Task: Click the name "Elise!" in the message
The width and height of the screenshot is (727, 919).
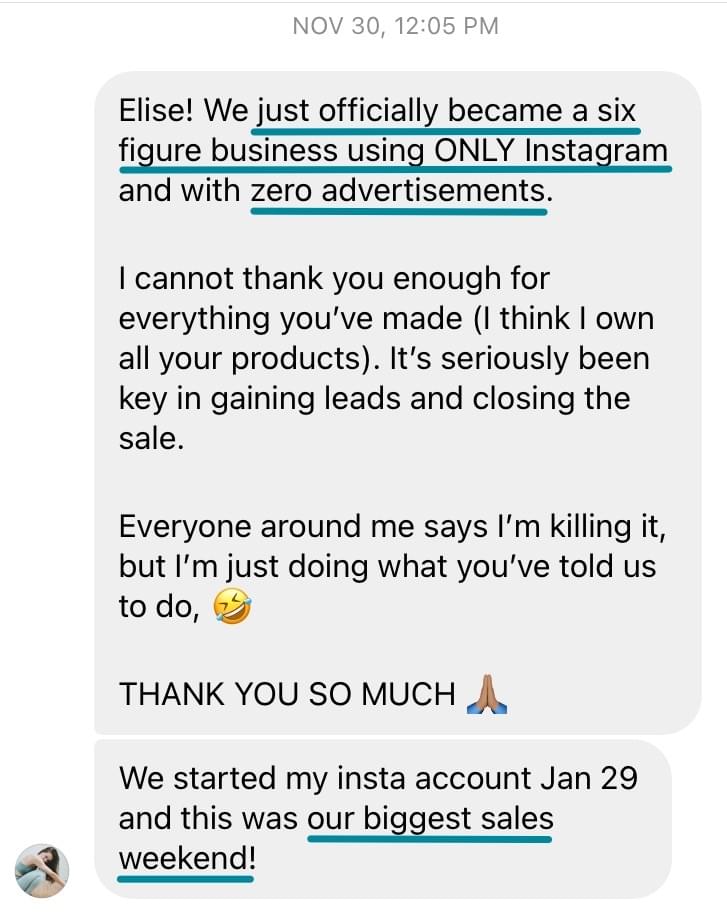Action: coord(156,110)
